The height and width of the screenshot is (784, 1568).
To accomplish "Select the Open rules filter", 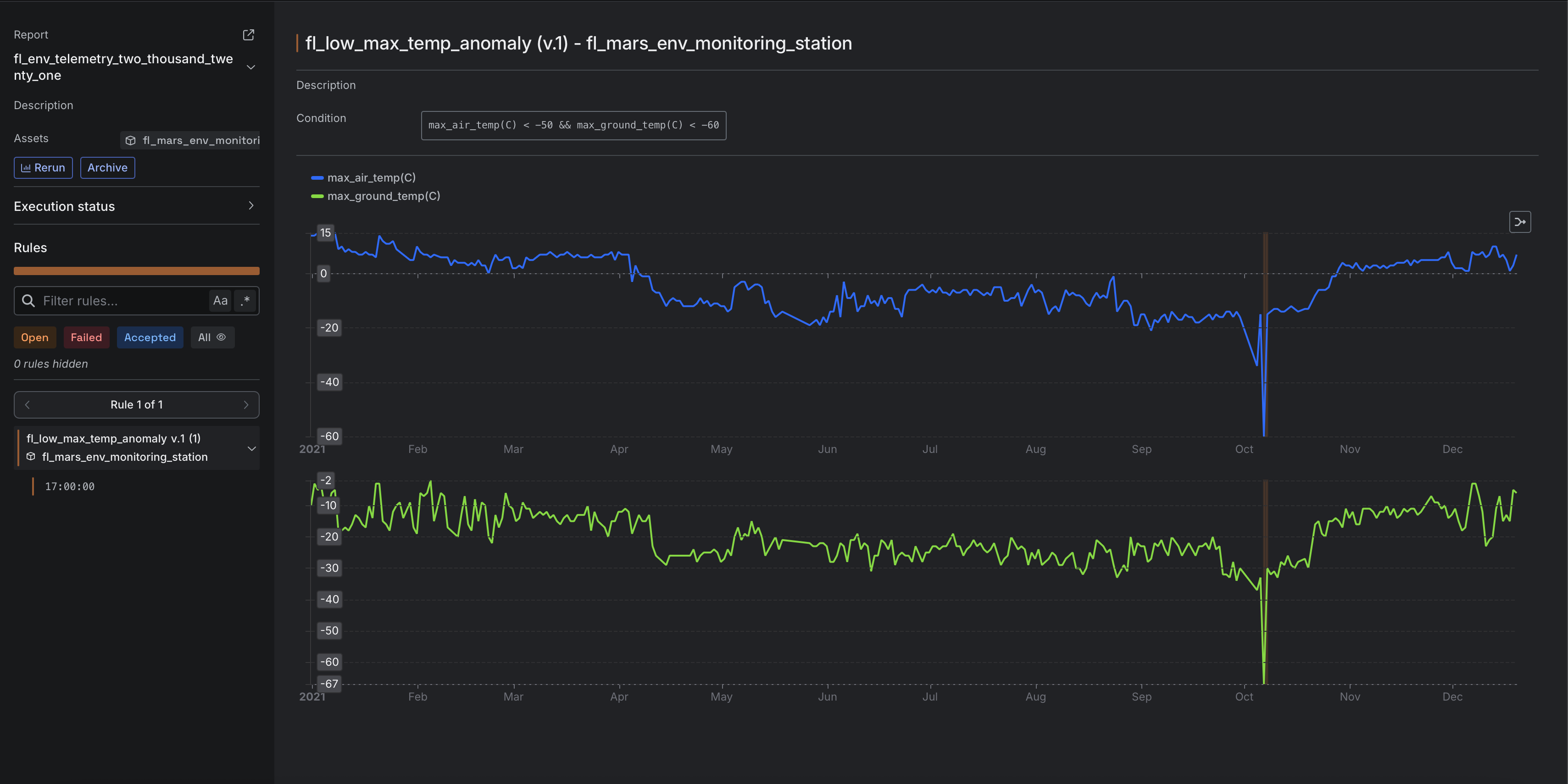I will (35, 337).
